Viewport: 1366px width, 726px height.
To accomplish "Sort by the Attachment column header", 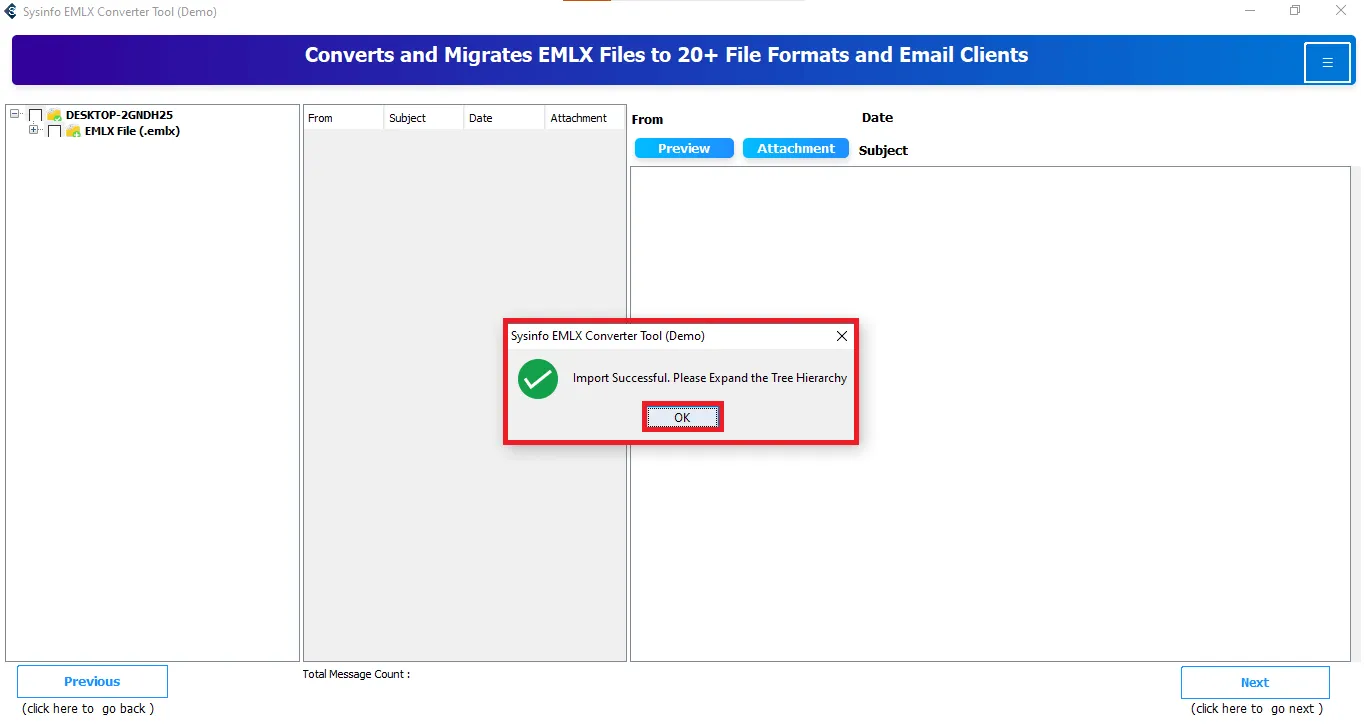I will tap(585, 118).
